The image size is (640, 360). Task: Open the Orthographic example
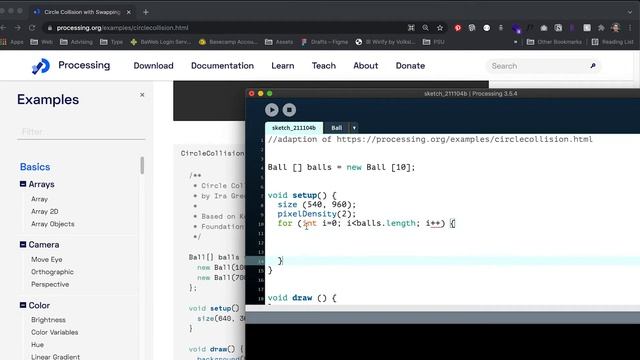click(x=52, y=272)
